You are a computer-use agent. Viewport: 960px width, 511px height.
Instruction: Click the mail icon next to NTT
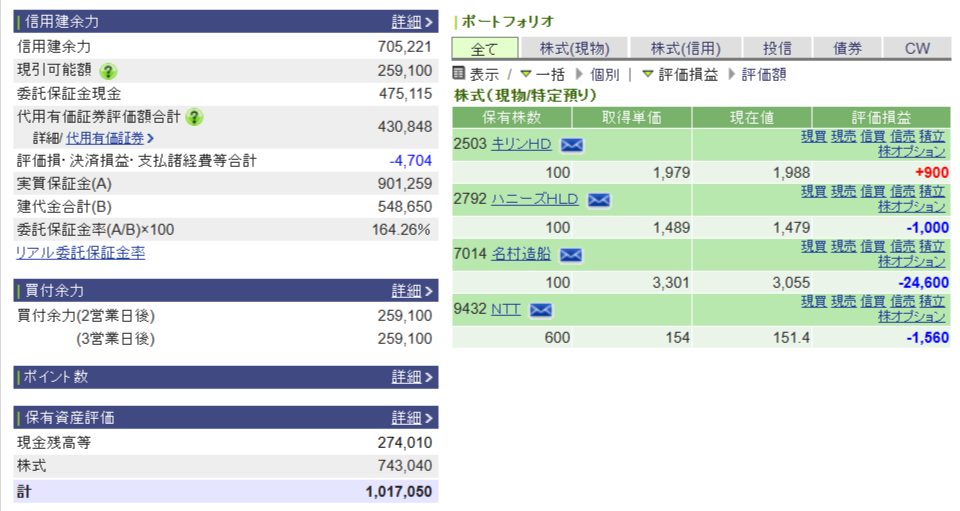[541, 310]
